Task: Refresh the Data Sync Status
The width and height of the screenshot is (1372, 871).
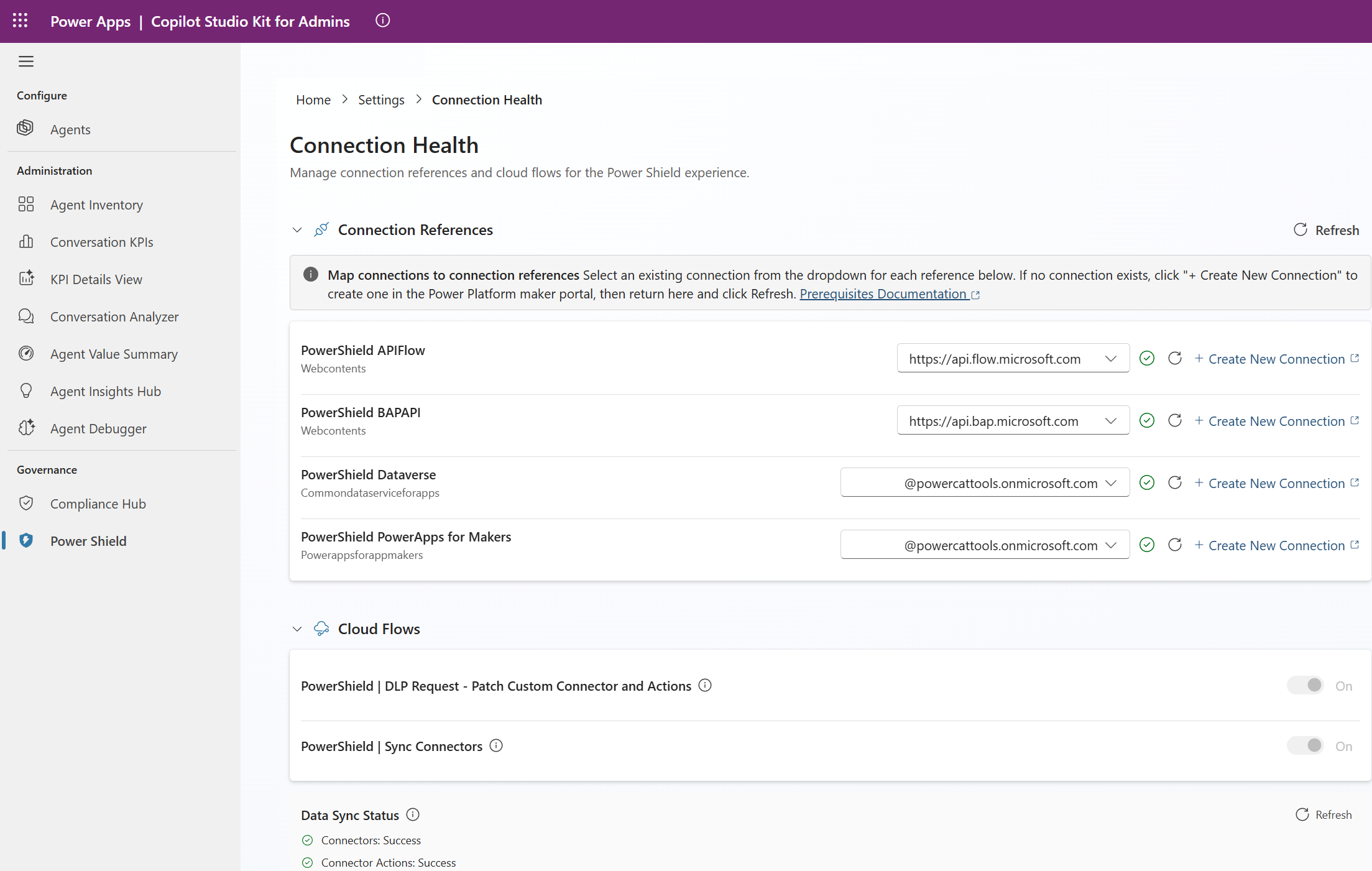Action: click(x=1324, y=814)
